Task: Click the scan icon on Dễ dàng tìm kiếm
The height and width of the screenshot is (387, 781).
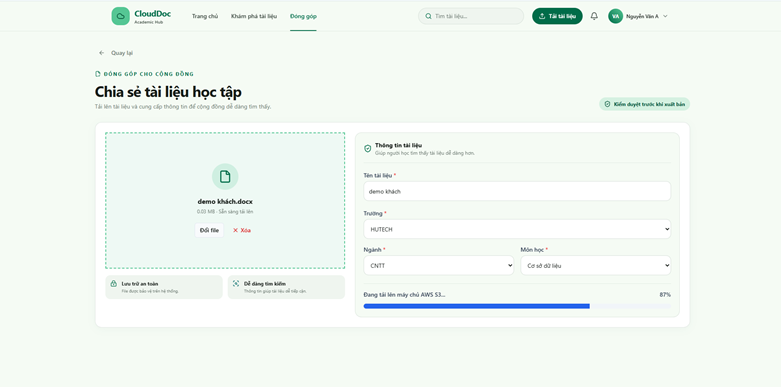Action: [236, 283]
